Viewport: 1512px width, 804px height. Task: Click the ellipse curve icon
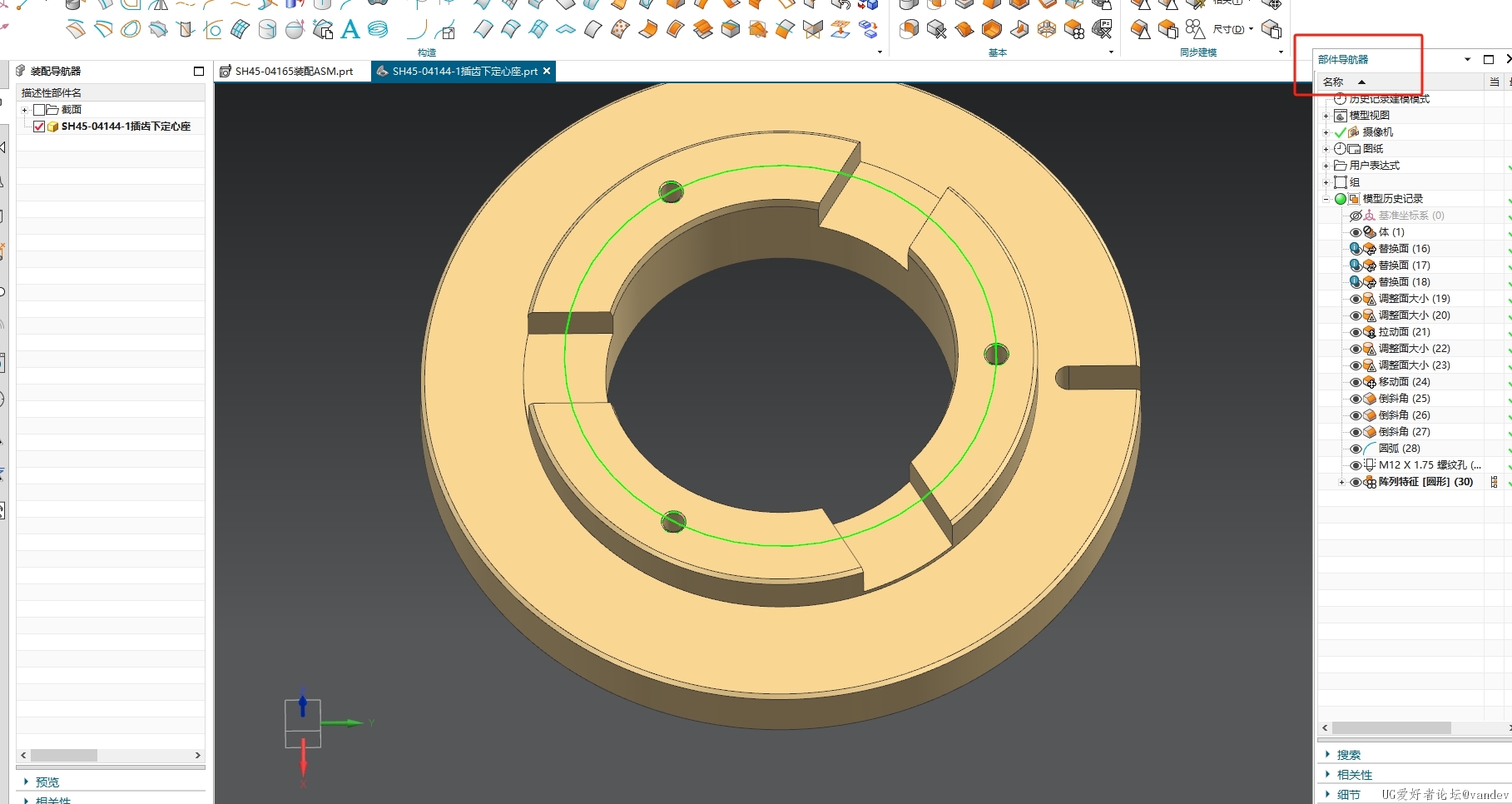click(131, 30)
